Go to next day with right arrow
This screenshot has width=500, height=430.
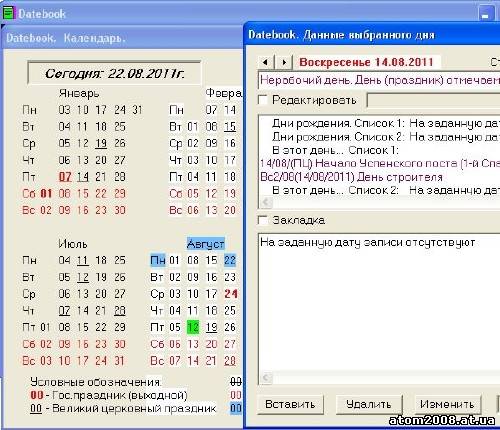point(284,62)
